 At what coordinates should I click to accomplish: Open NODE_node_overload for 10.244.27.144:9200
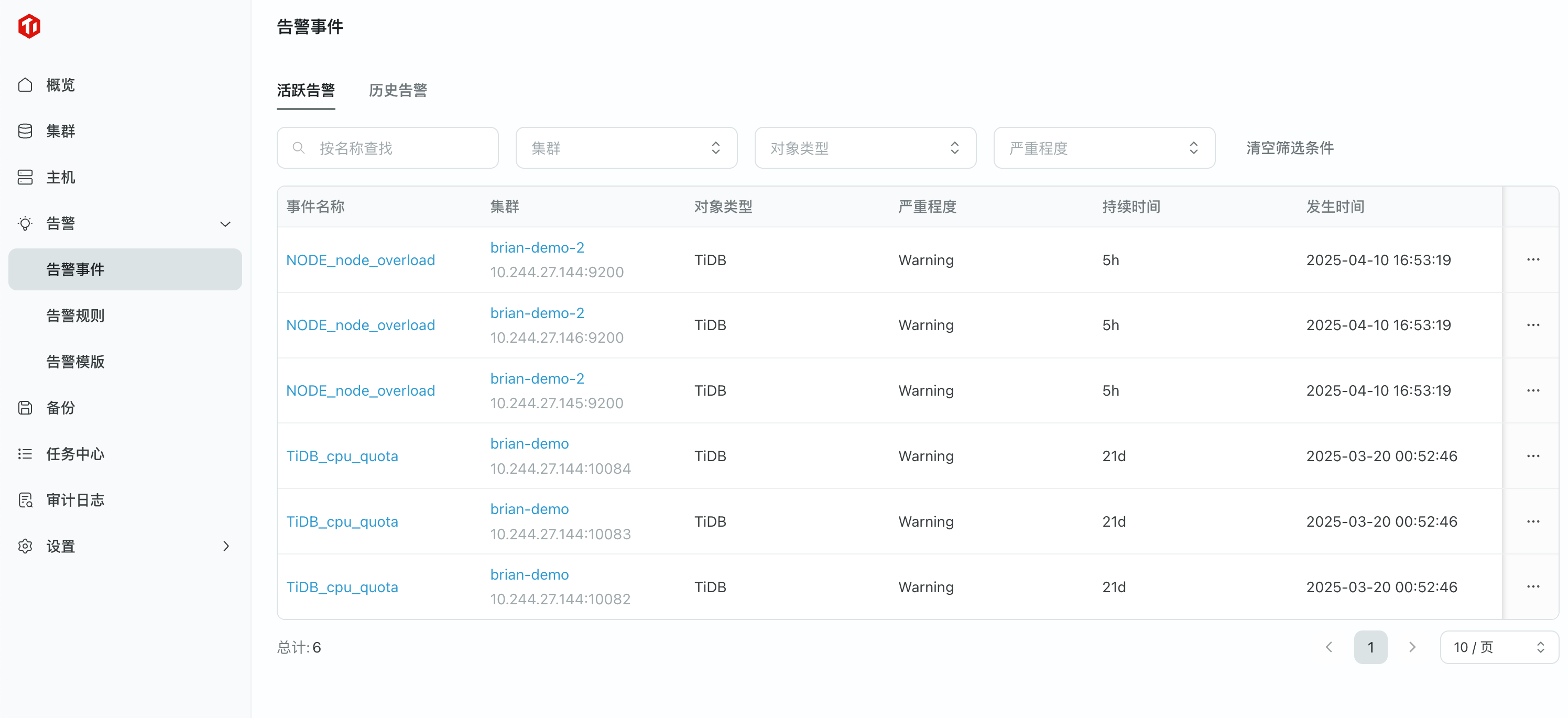coord(361,260)
